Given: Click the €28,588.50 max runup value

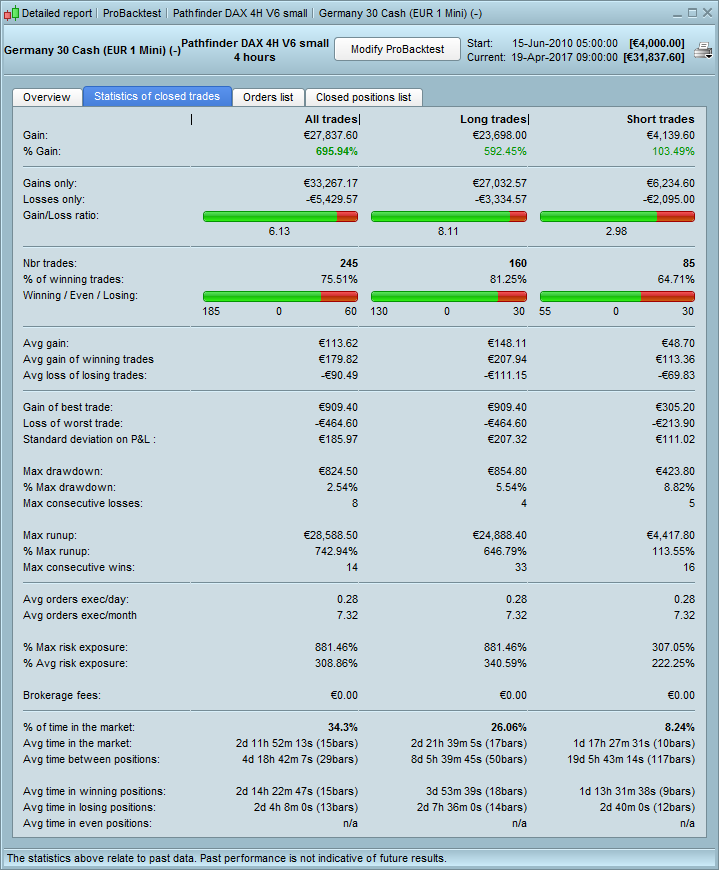Looking at the screenshot, I should pos(331,535).
